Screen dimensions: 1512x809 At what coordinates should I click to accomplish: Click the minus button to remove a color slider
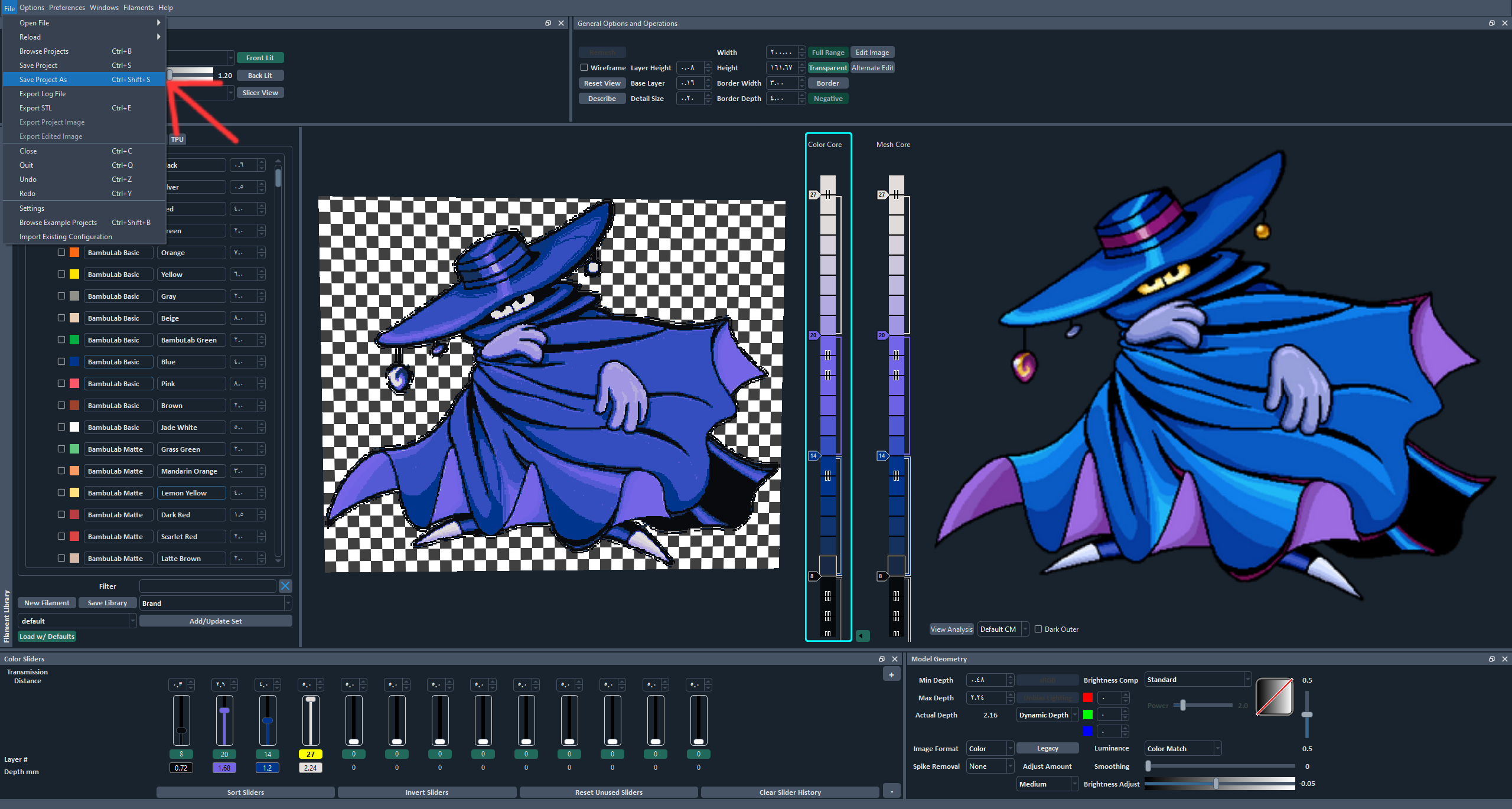coord(891,791)
